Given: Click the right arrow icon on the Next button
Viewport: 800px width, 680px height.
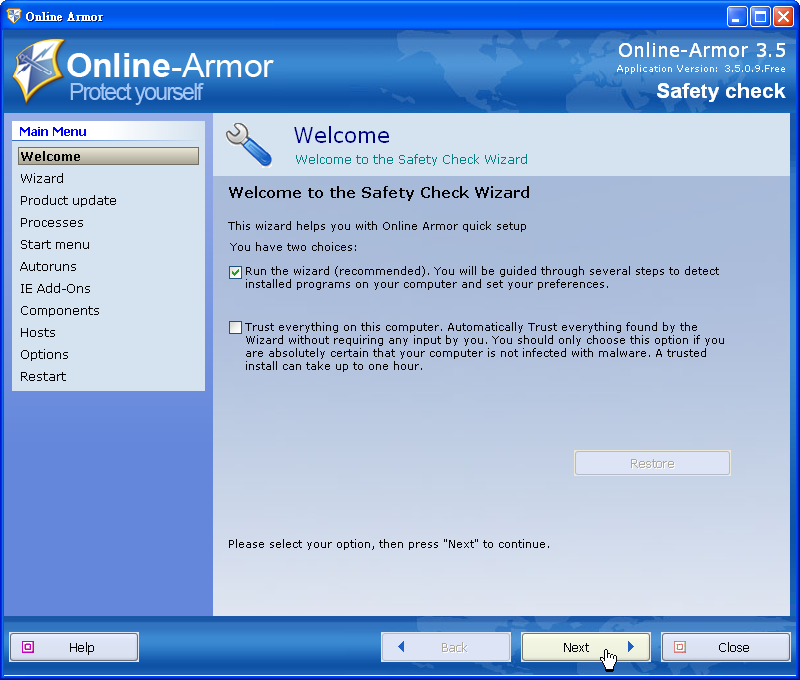Looking at the screenshot, I should click(630, 647).
